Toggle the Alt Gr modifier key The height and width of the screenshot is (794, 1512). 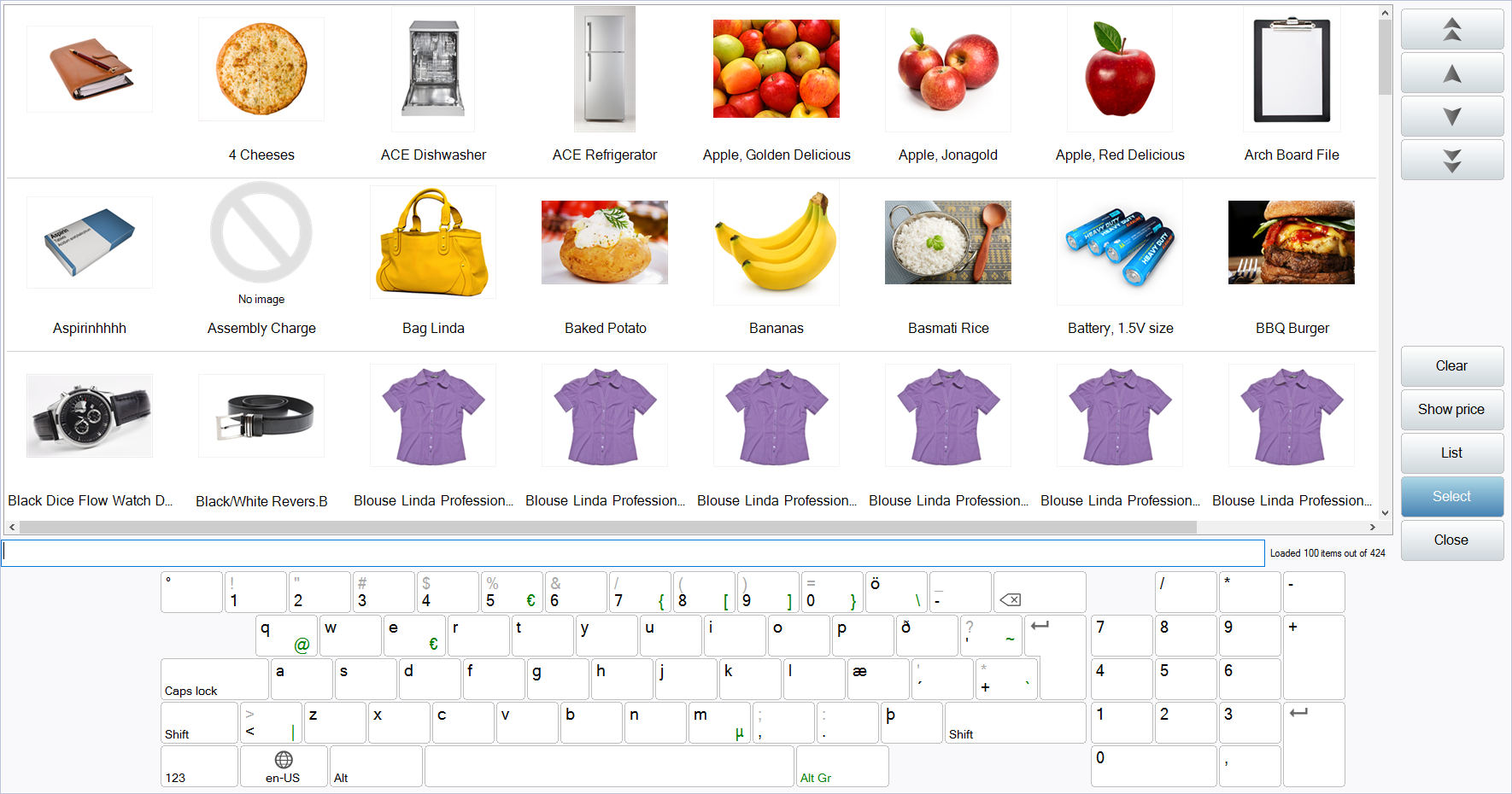click(x=841, y=766)
